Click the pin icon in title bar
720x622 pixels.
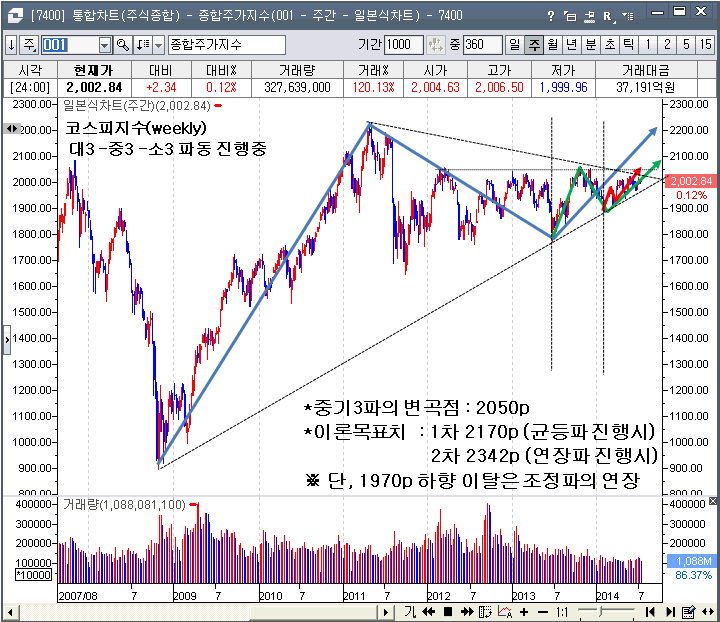590,17
